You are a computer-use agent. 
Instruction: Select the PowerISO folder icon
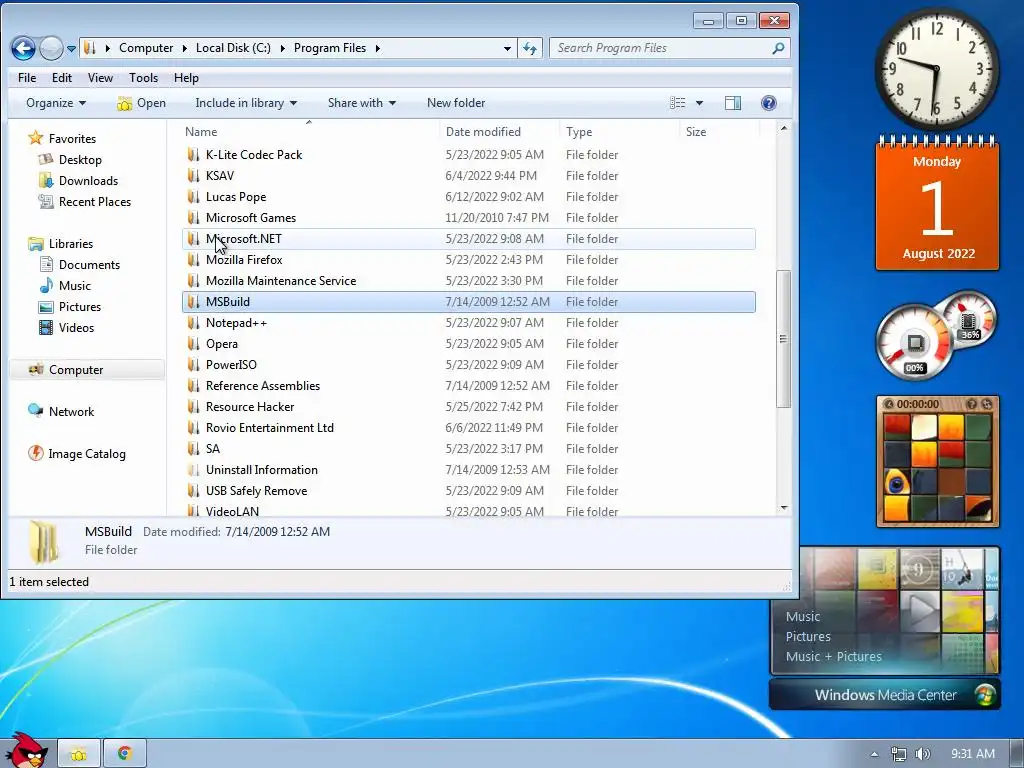pyautogui.click(x=193, y=364)
